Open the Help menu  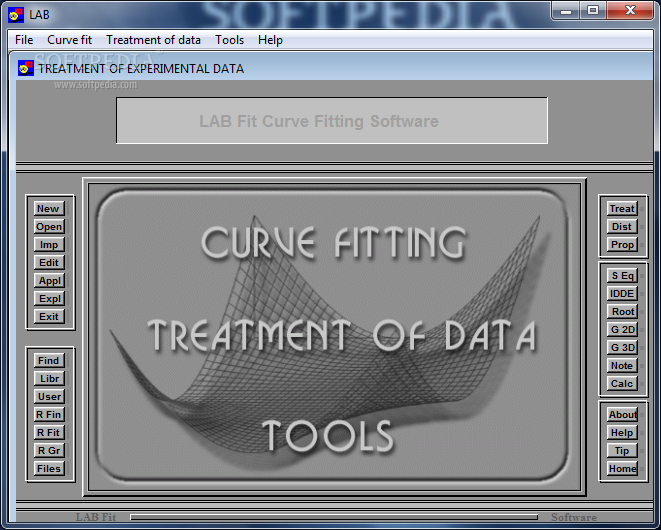tap(270, 40)
